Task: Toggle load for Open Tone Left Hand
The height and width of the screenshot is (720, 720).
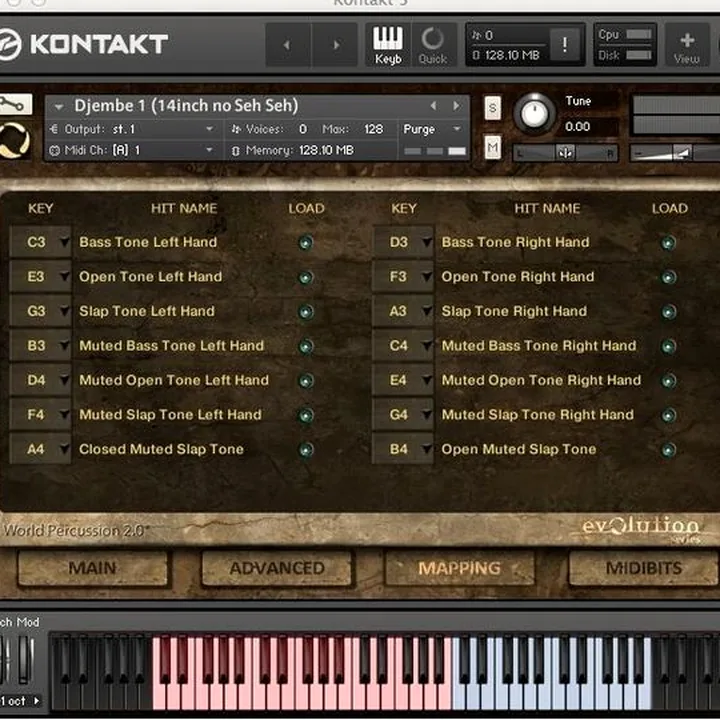Action: [306, 277]
